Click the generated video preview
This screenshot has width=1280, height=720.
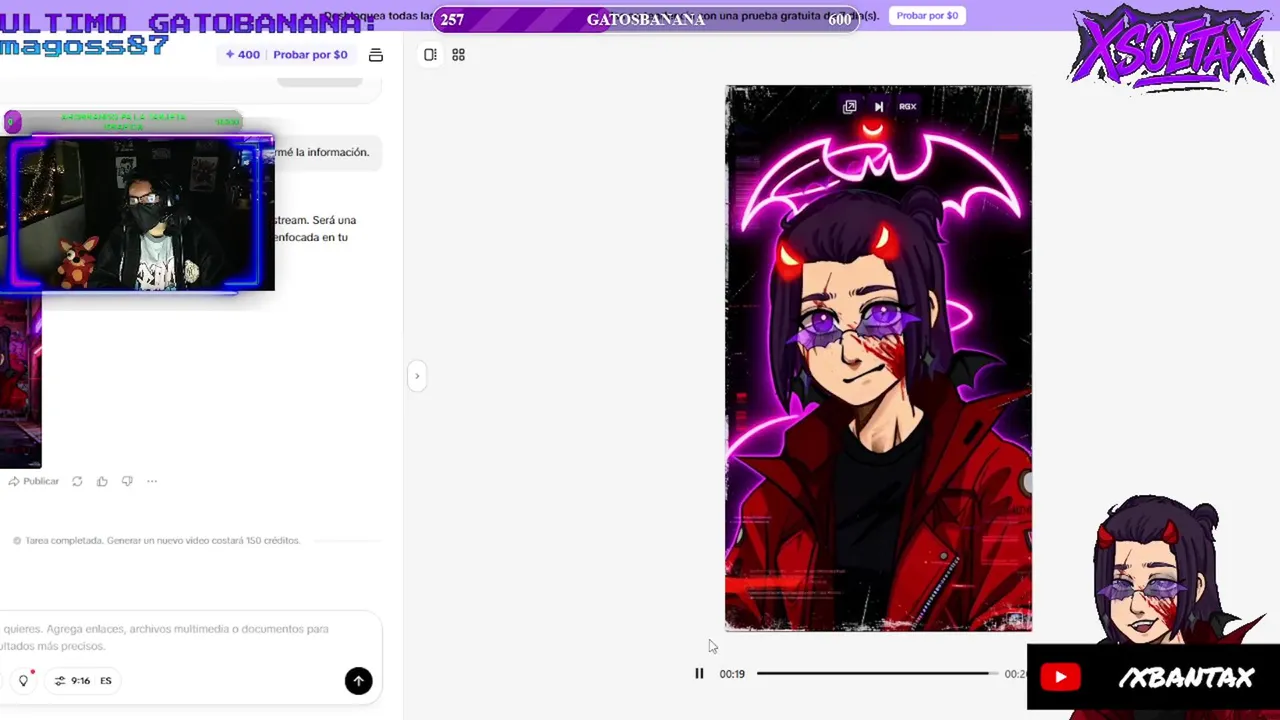point(878,358)
